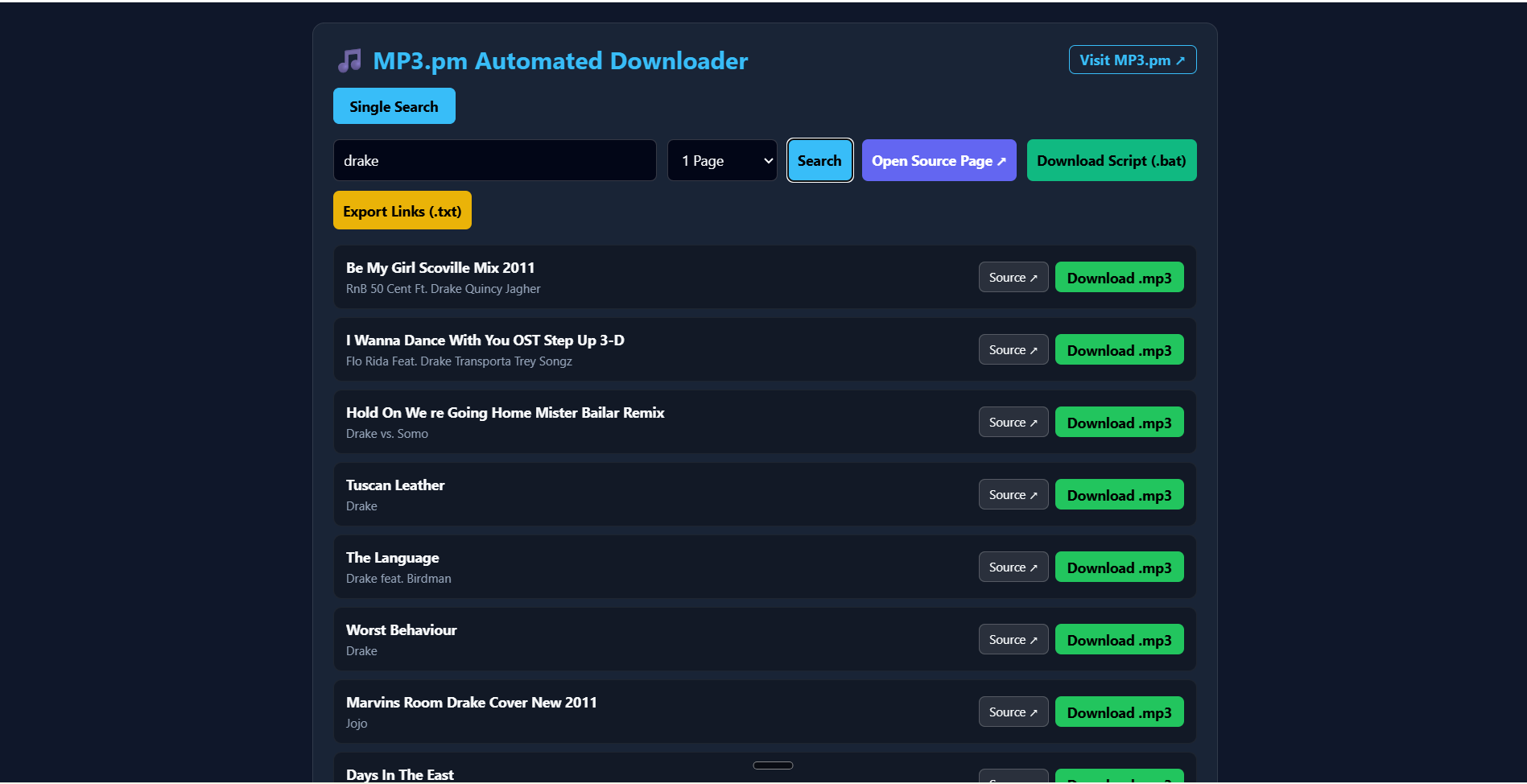Open Source for Tuscan Leather

1013,494
